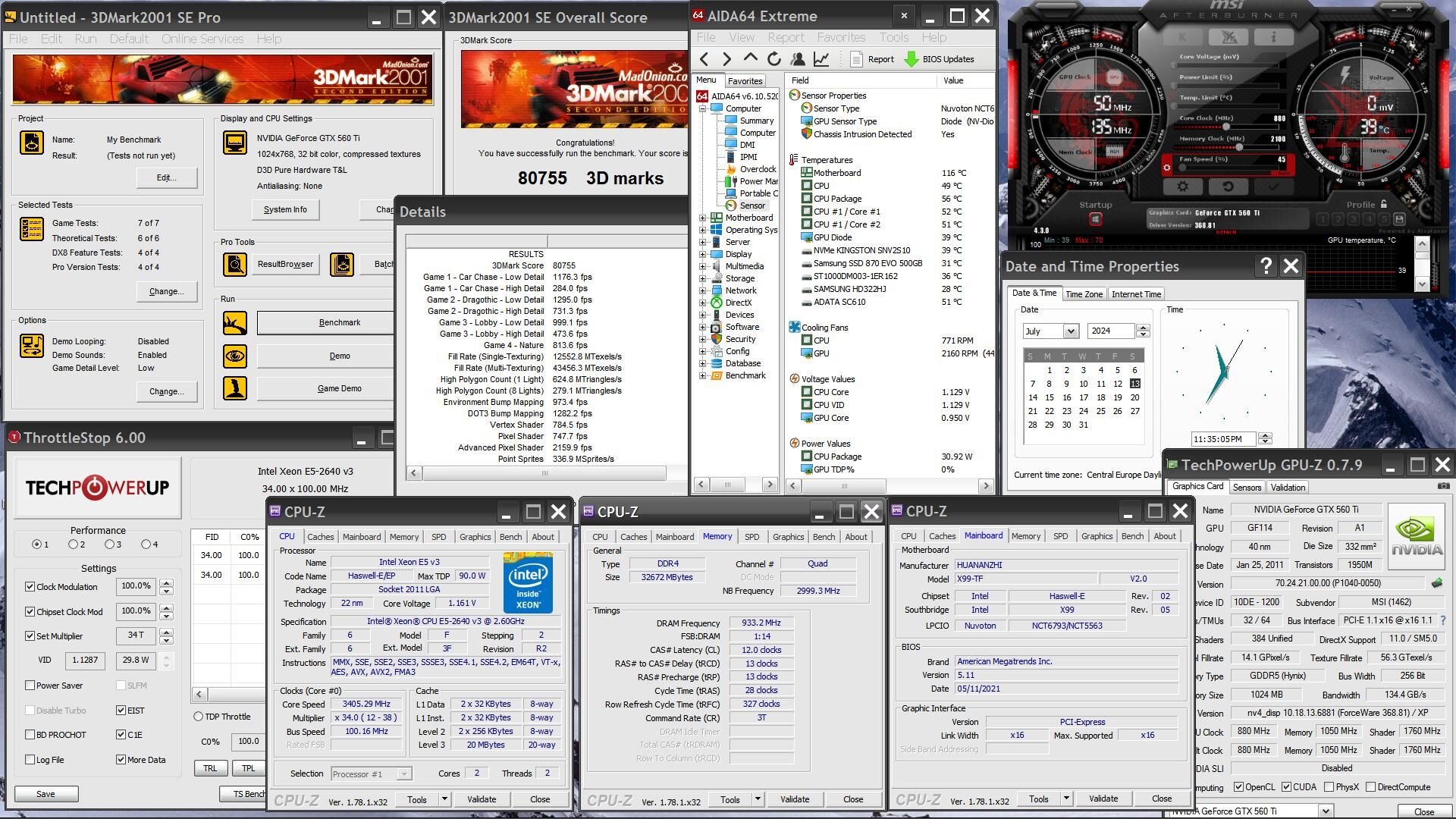Click the 3DMark Batch run icon

[x=342, y=264]
